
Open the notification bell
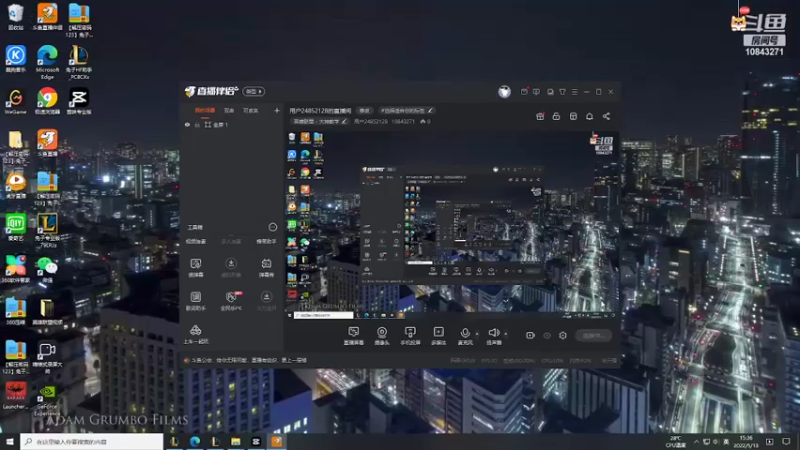click(x=589, y=116)
